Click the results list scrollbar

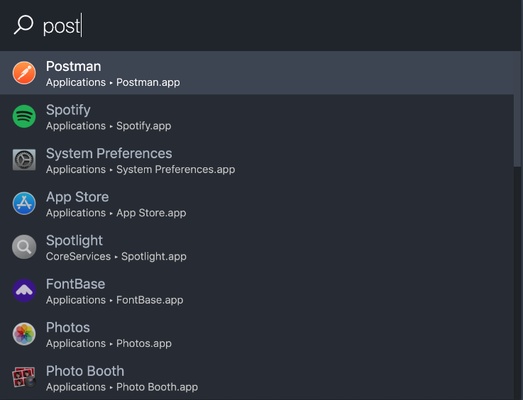tap(518, 108)
